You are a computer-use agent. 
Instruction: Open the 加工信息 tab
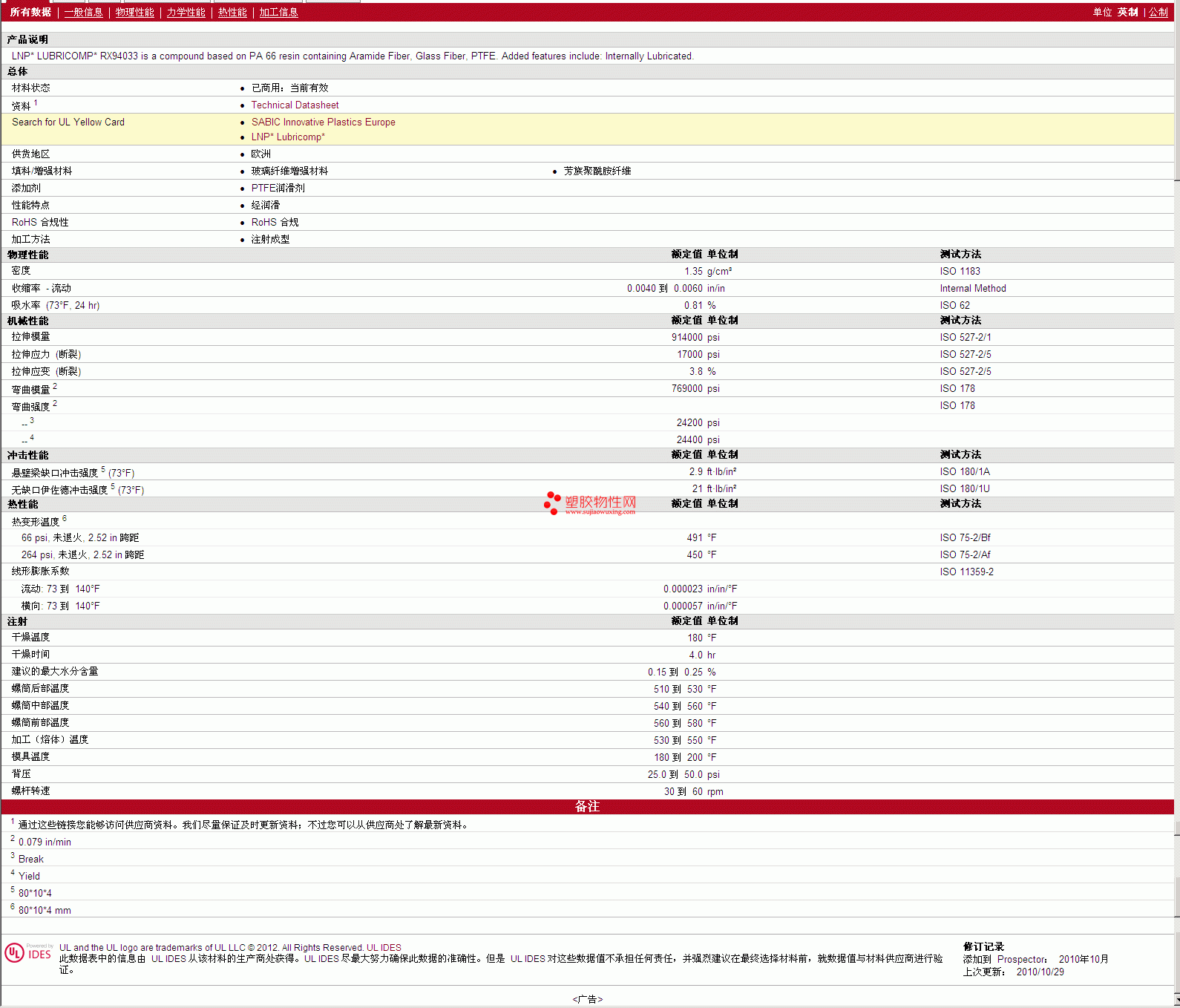click(278, 13)
